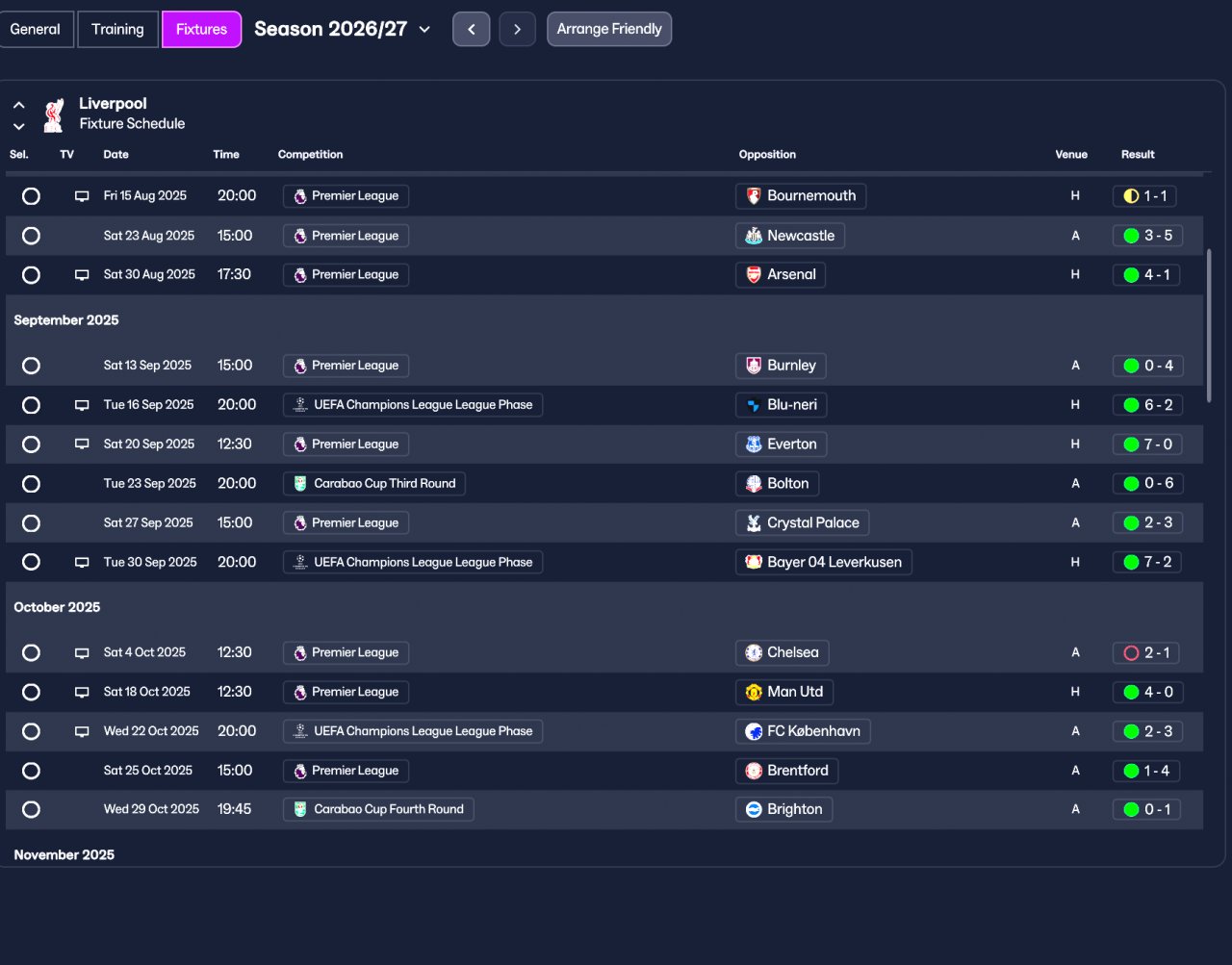Screen dimensions: 1232x965
Task: Open the Man Utd club badge
Action: [754, 692]
